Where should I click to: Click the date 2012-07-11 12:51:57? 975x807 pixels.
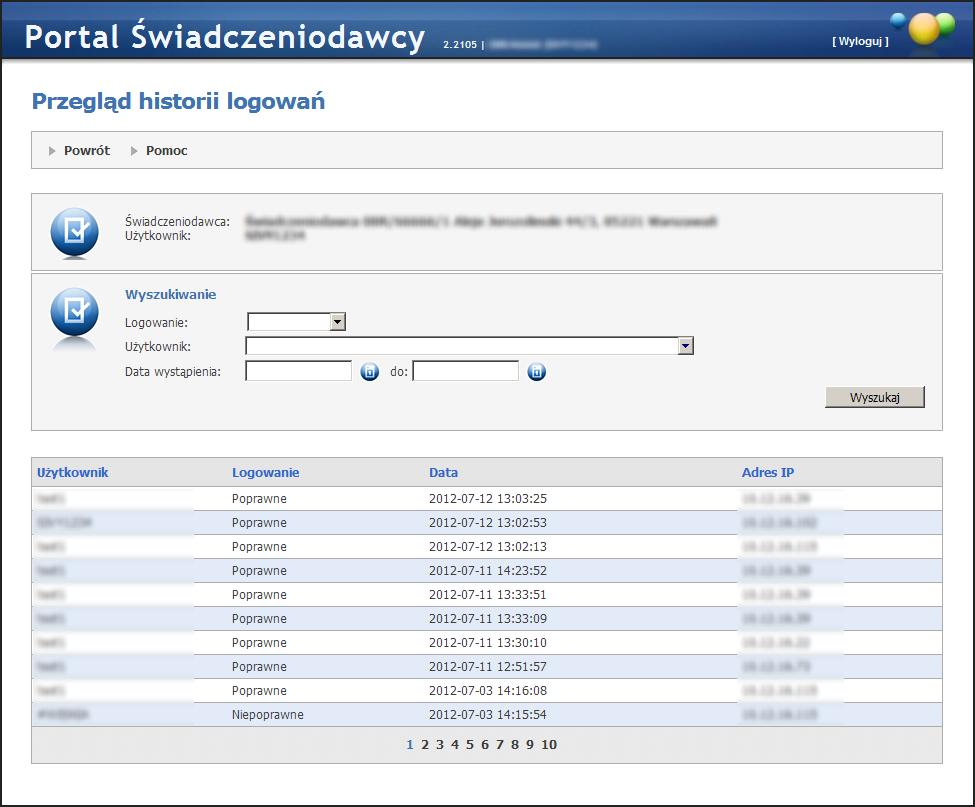tap(488, 666)
